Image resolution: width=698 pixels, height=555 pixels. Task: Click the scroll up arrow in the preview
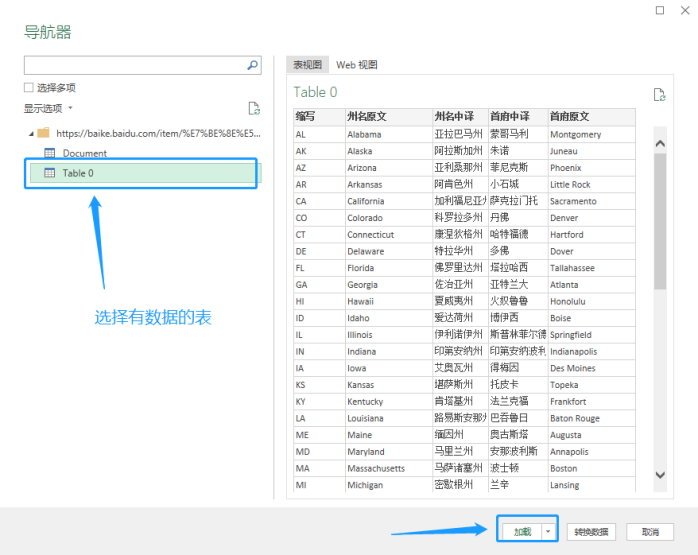(659, 144)
